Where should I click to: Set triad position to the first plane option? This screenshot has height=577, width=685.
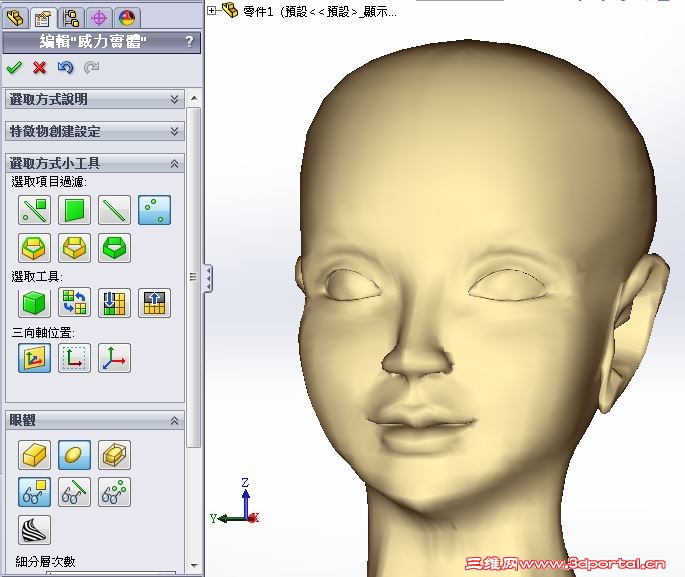pyautogui.click(x=35, y=358)
